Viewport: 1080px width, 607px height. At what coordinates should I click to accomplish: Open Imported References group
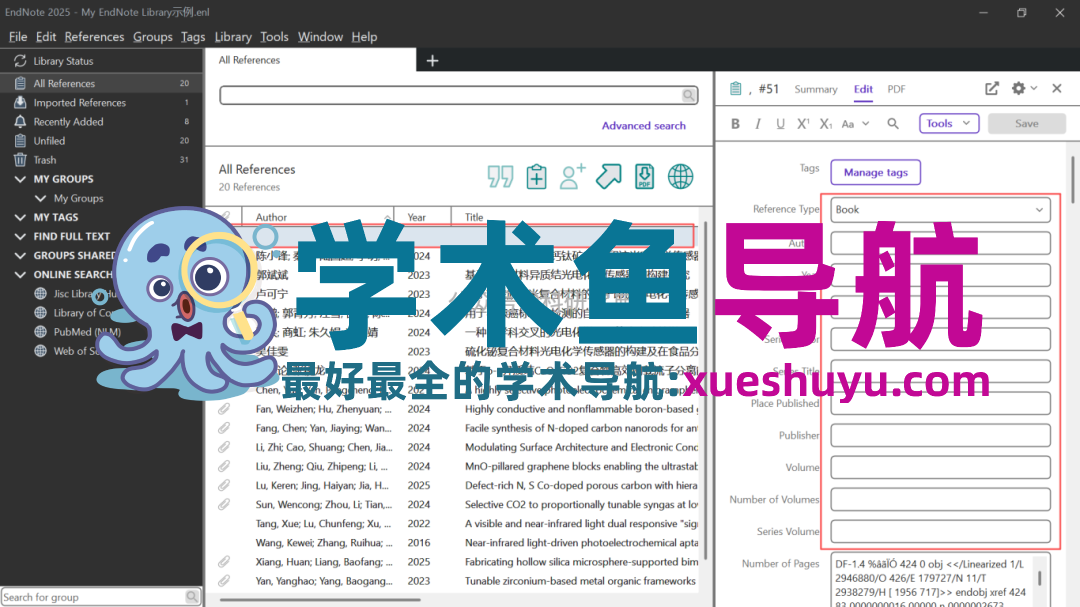tap(101, 103)
